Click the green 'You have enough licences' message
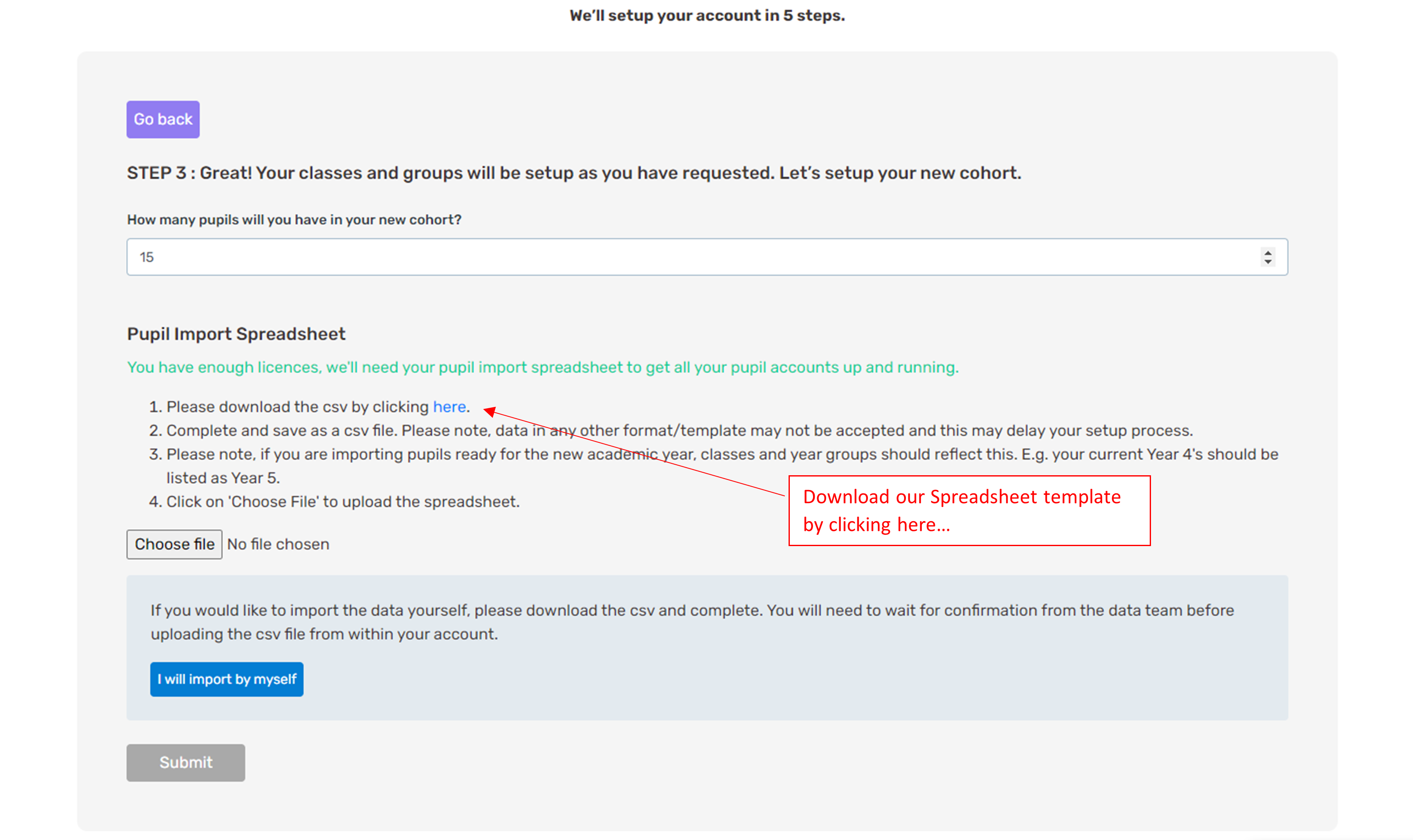The width and height of the screenshot is (1413, 840). click(x=542, y=367)
